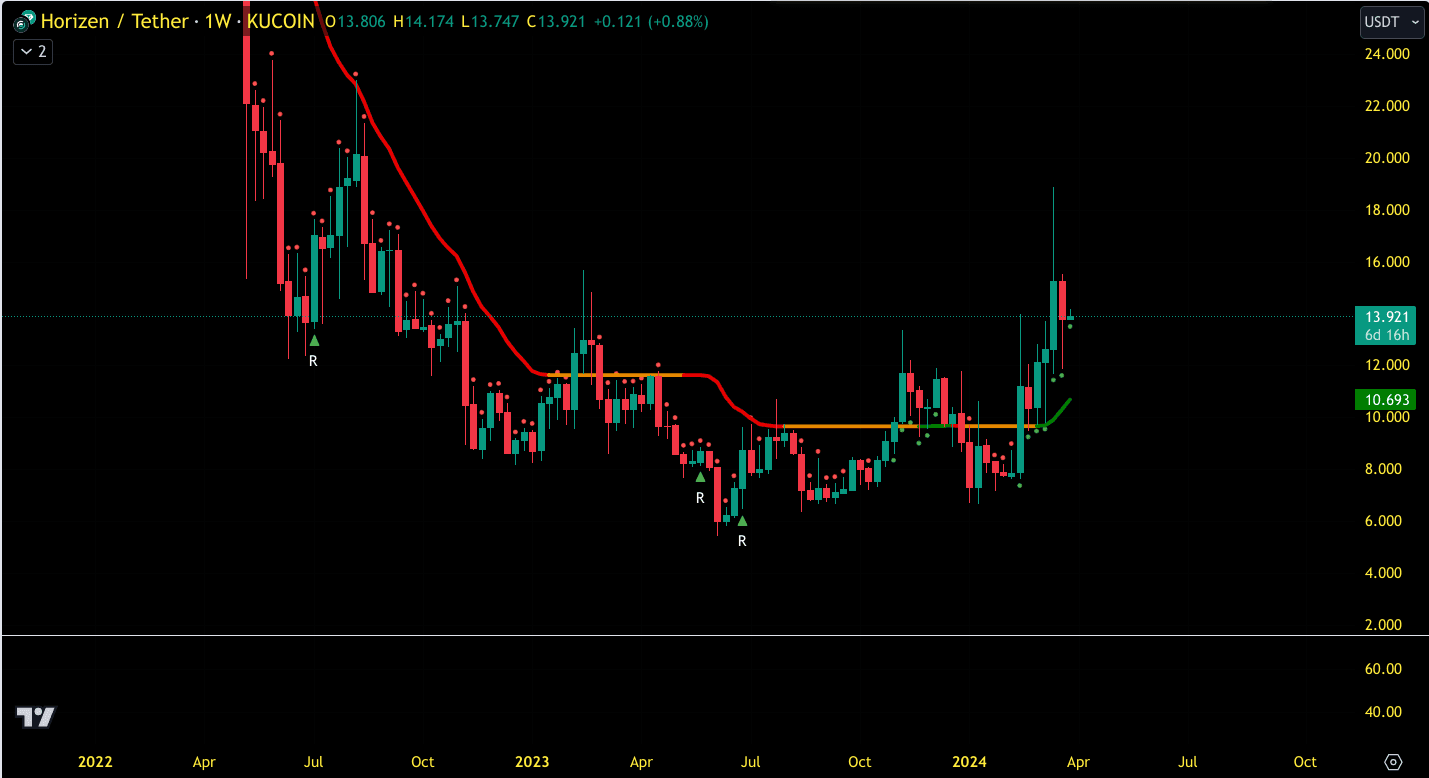Click the change value +0.121 (+0.88%)
This screenshot has width=1429, height=778.
coord(653,21)
